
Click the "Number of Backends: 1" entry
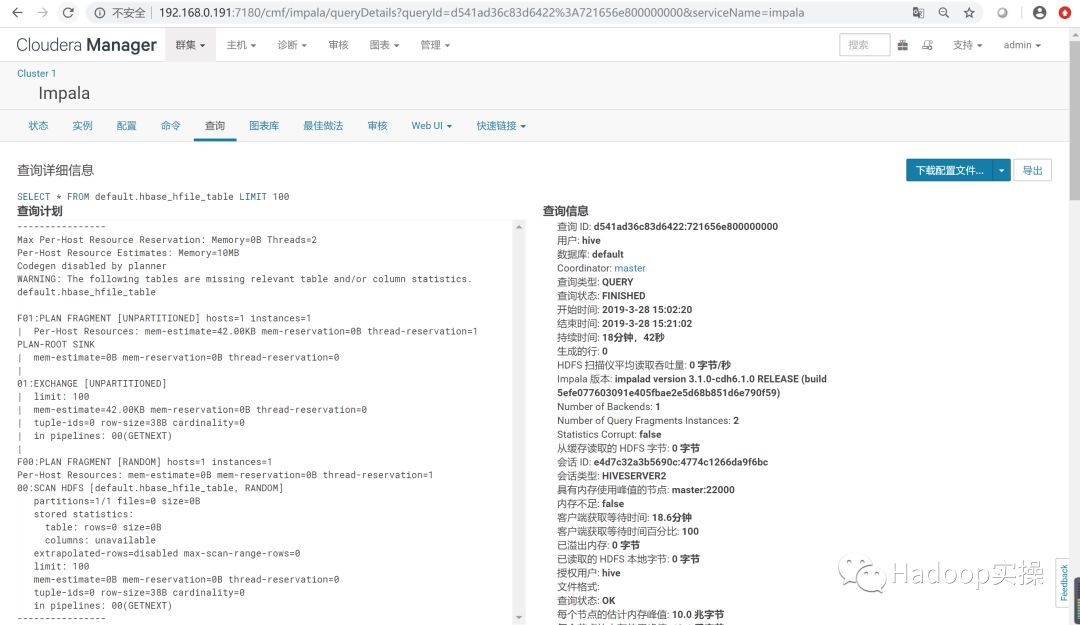[609, 407]
